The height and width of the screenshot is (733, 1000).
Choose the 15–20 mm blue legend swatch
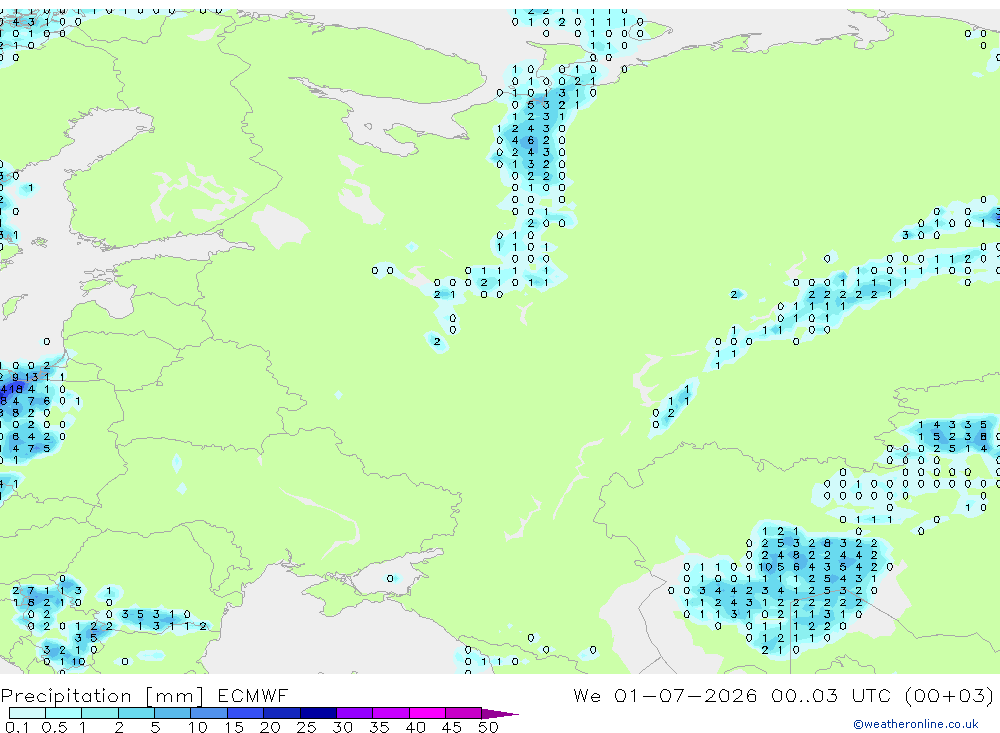[246, 713]
